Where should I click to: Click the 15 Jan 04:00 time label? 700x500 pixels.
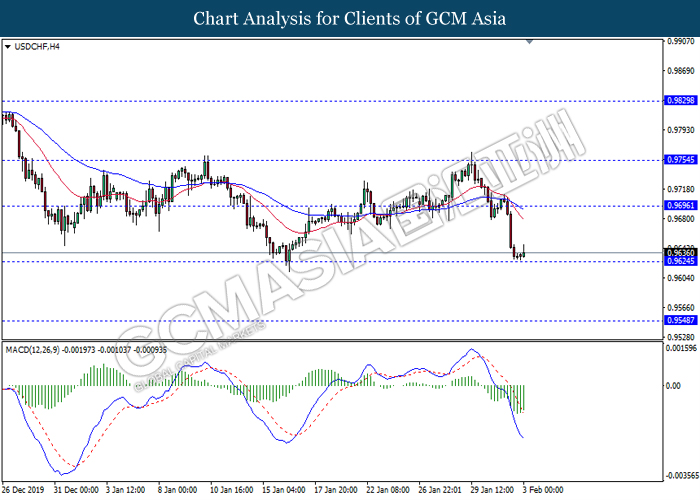(x=284, y=490)
